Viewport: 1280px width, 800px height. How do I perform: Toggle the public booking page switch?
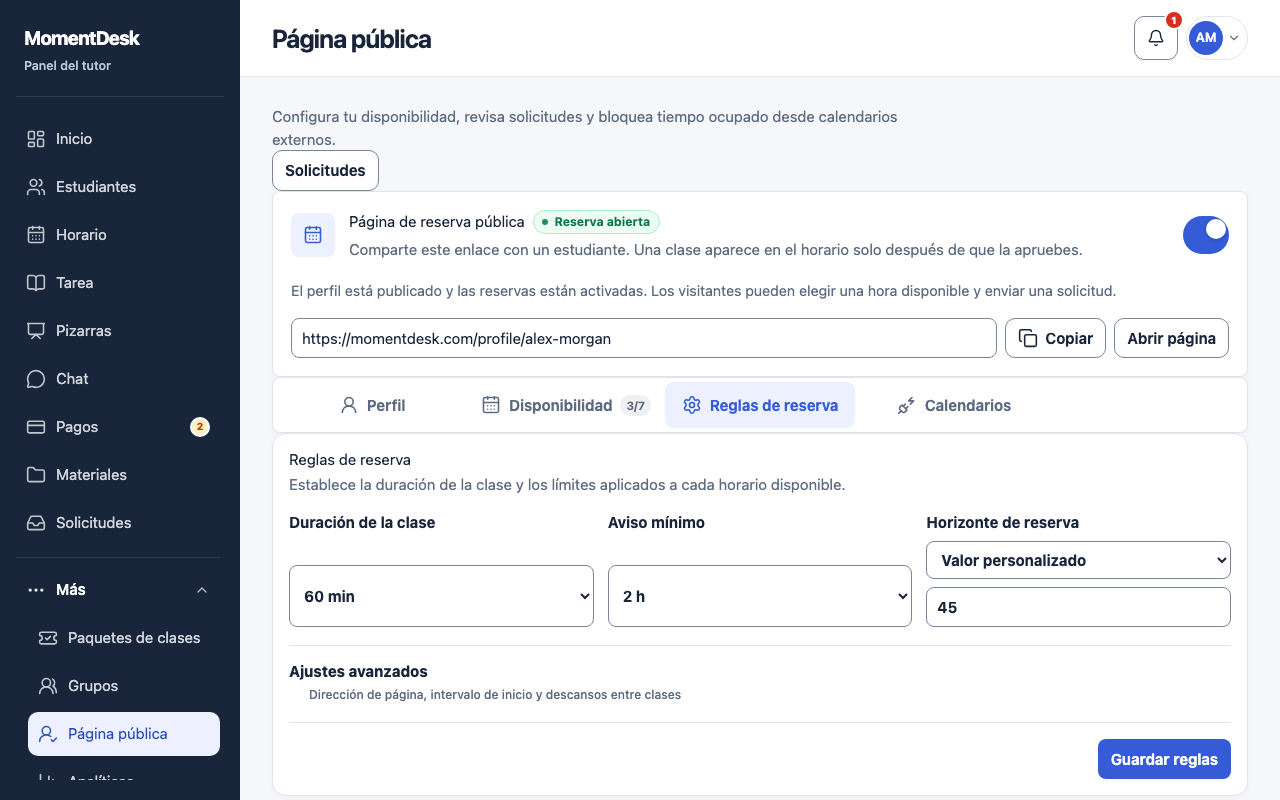coord(1206,235)
